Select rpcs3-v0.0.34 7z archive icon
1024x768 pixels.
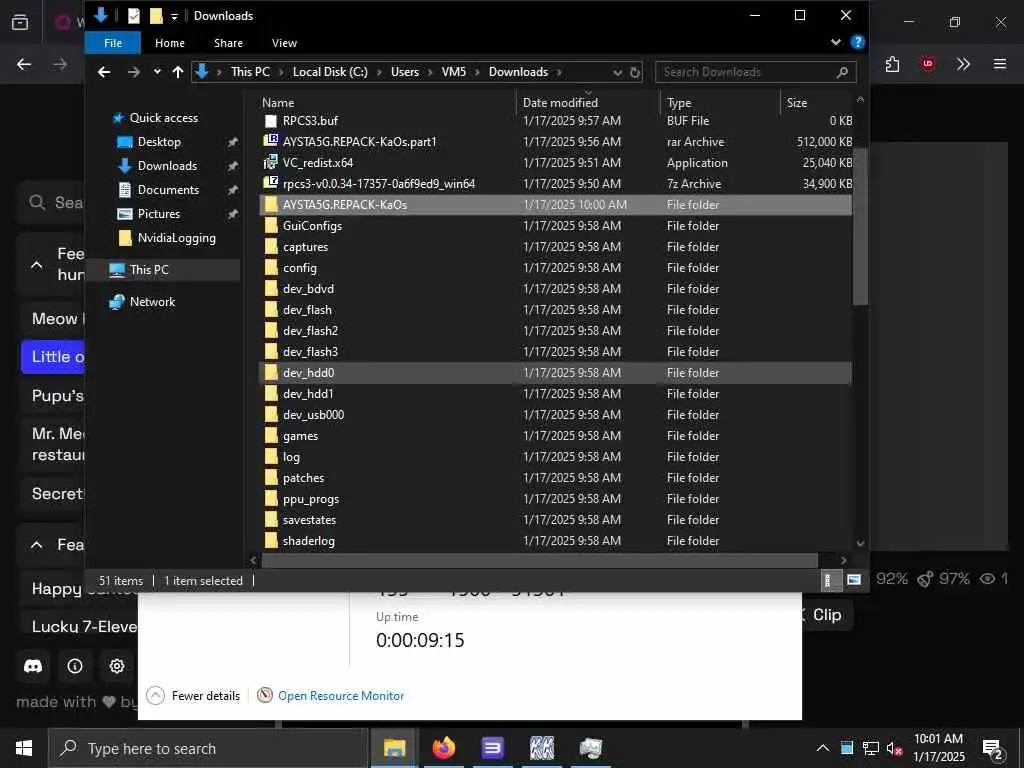[x=271, y=184]
